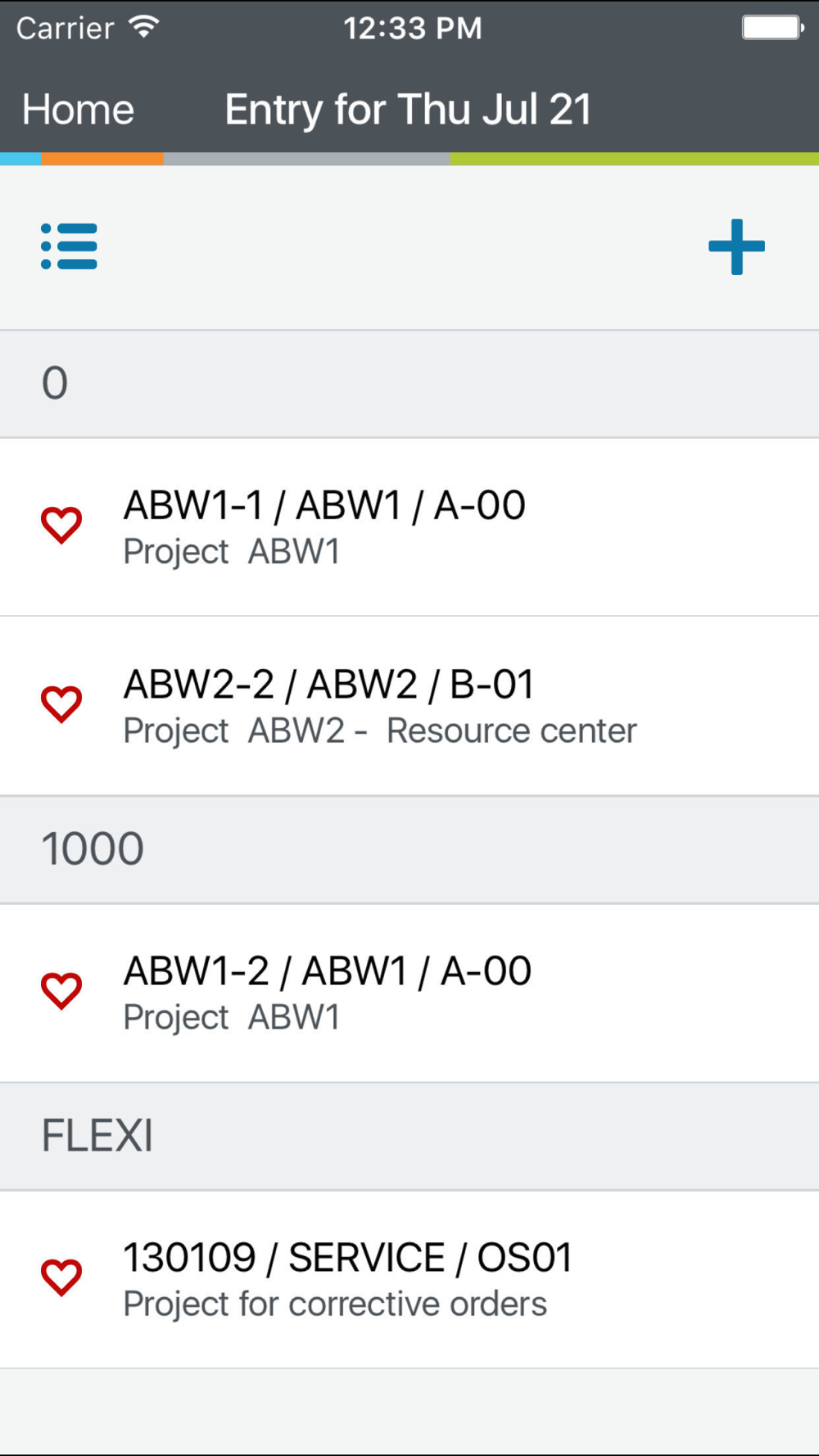This screenshot has width=819, height=1456.
Task: Toggle favorite heart for ABW1-1 entry
Action: tap(61, 525)
